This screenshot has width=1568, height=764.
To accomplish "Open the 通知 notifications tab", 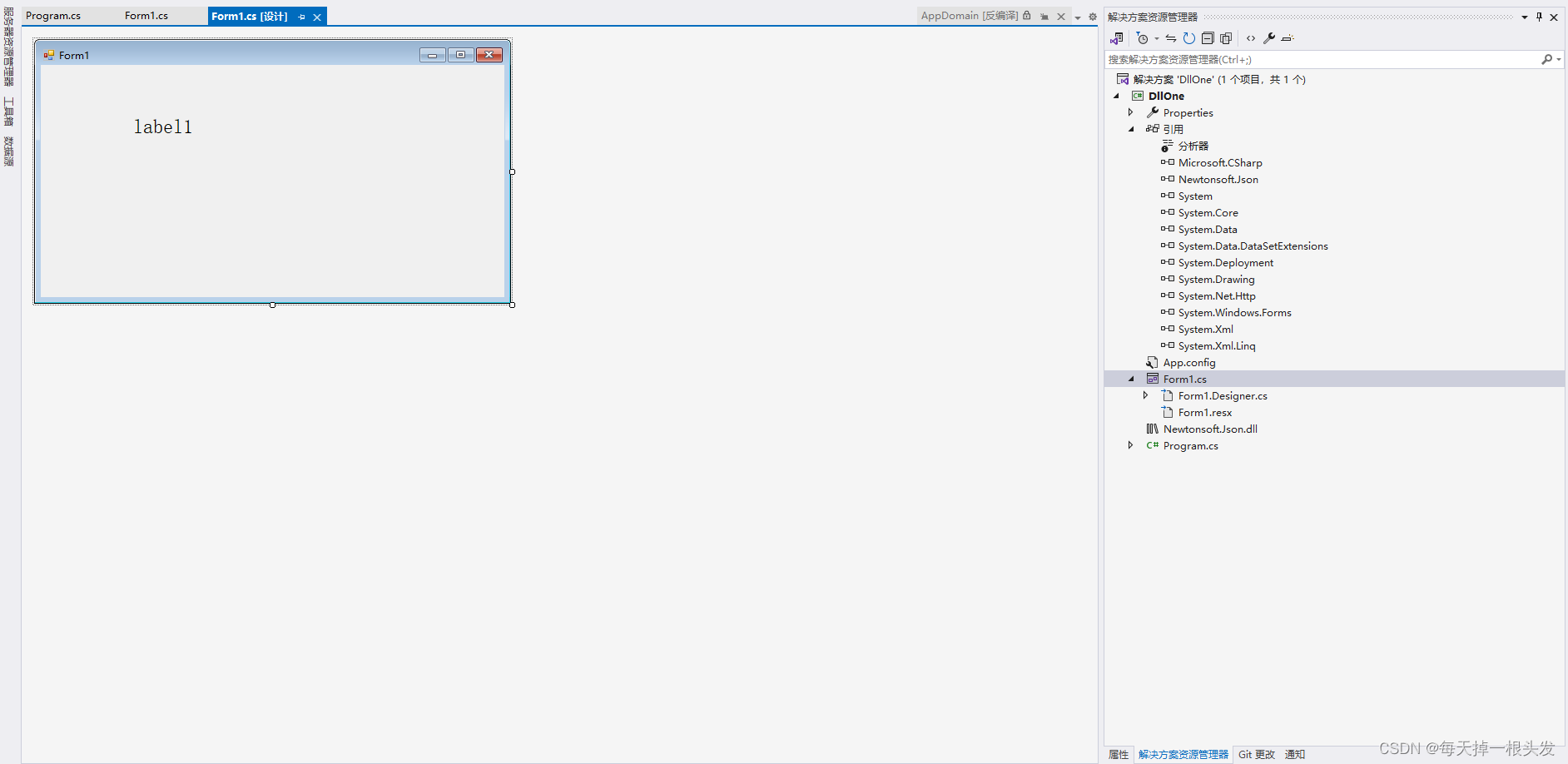I will point(1295,755).
